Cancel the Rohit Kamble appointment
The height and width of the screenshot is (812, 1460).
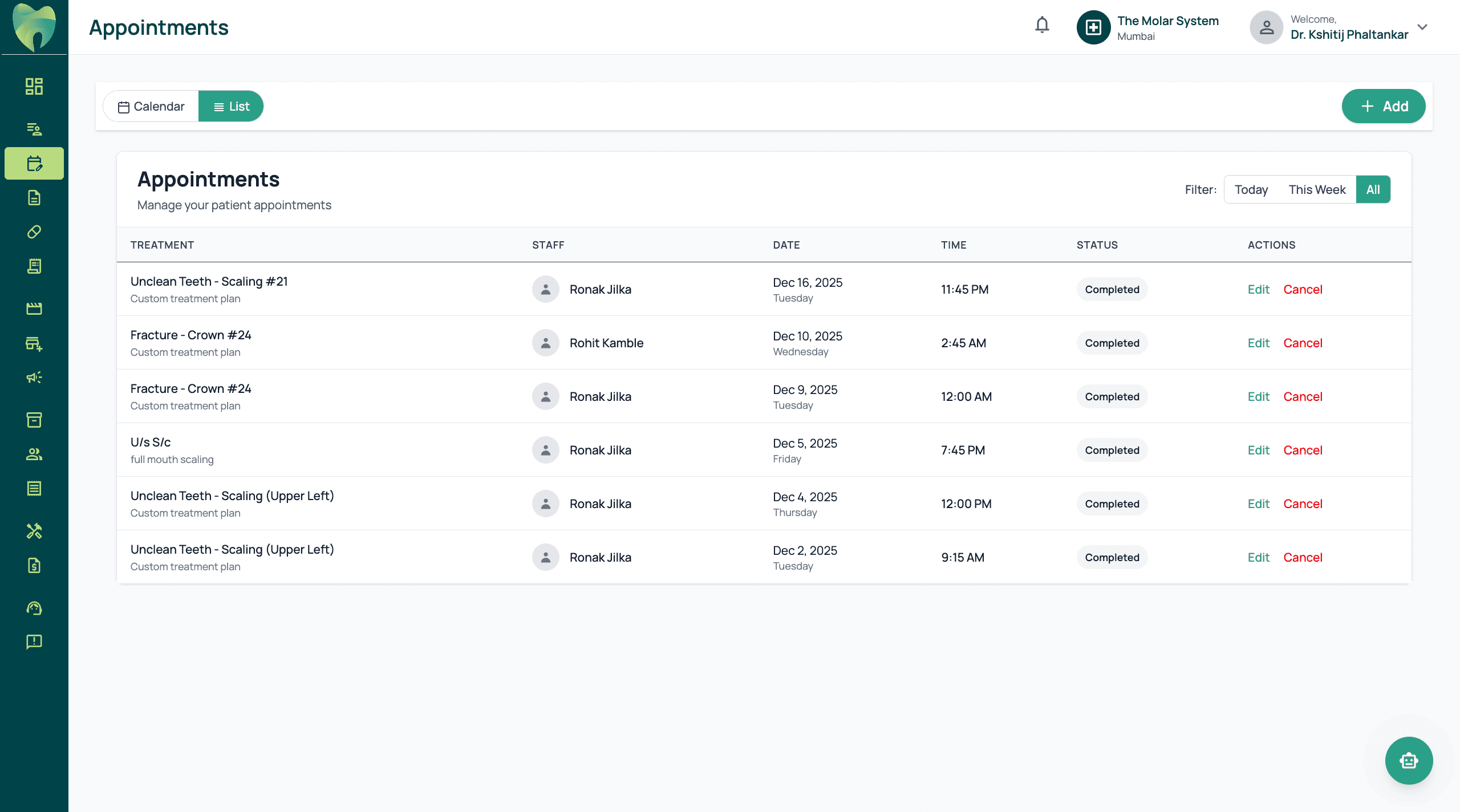(1303, 343)
